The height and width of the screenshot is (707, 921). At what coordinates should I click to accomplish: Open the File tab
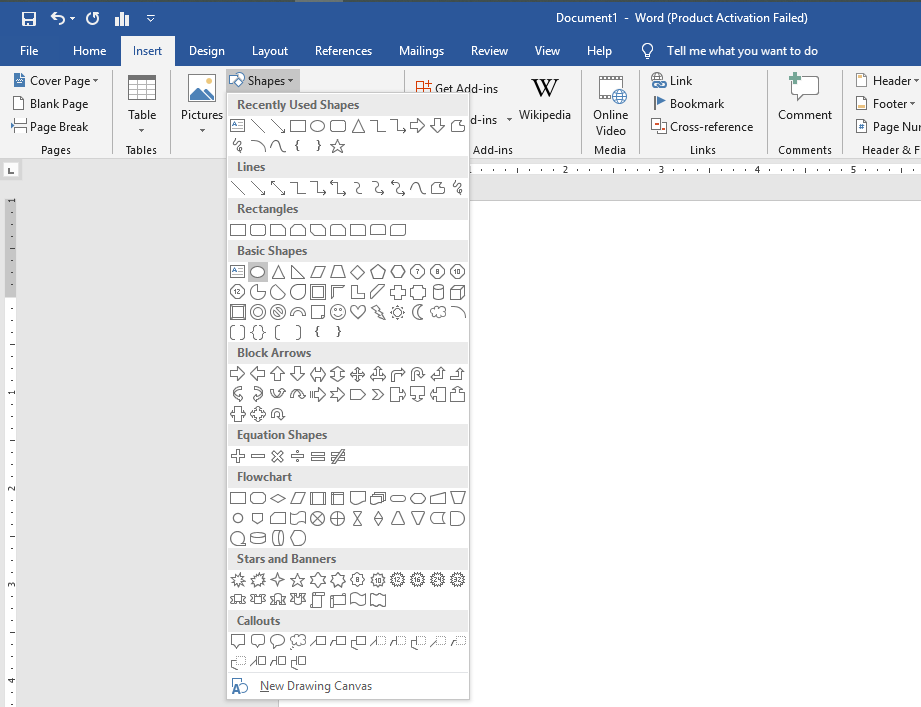point(29,51)
